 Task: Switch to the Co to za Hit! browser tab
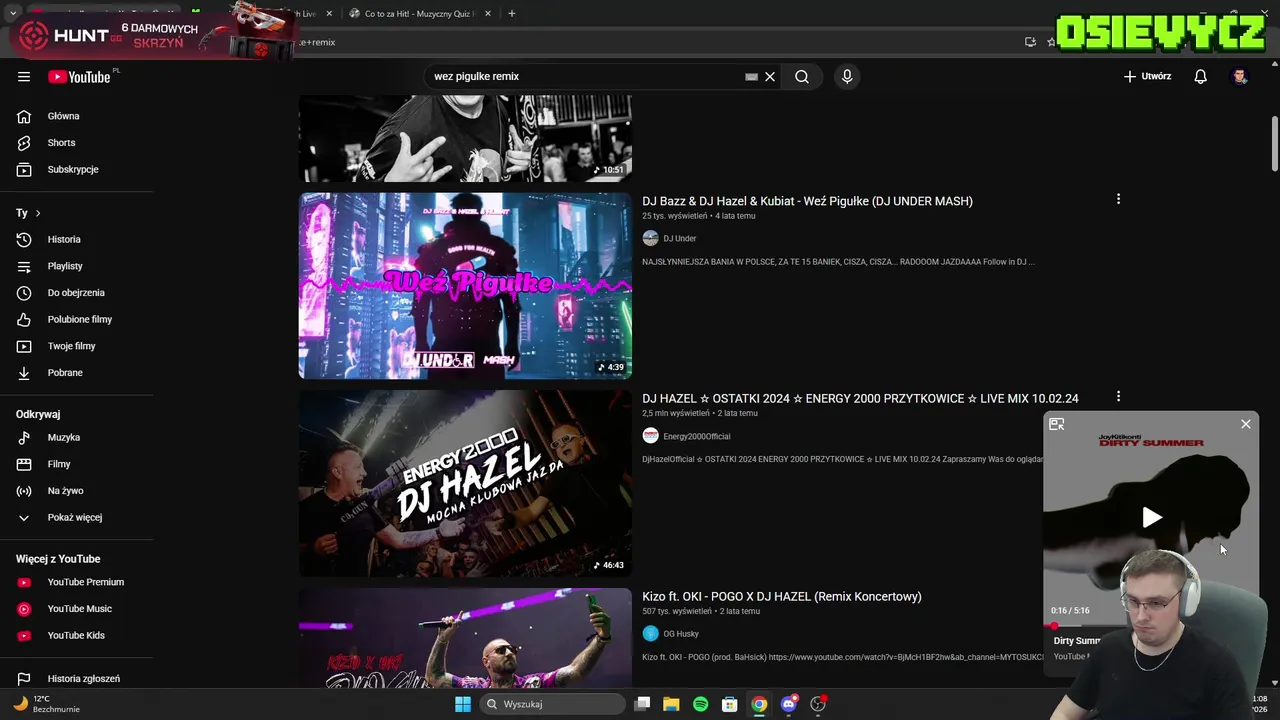[x=416, y=14]
